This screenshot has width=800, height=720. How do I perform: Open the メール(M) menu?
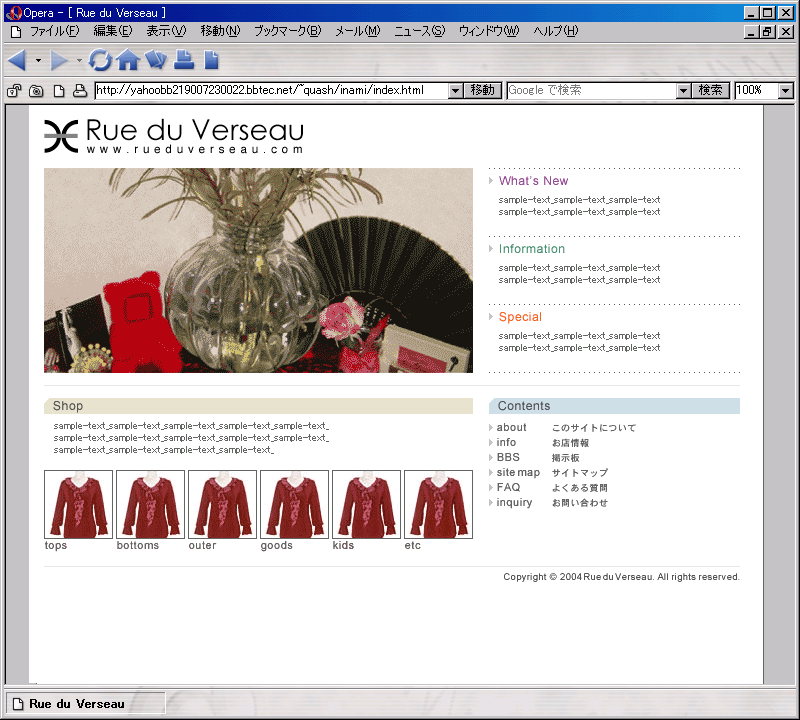pyautogui.click(x=358, y=32)
